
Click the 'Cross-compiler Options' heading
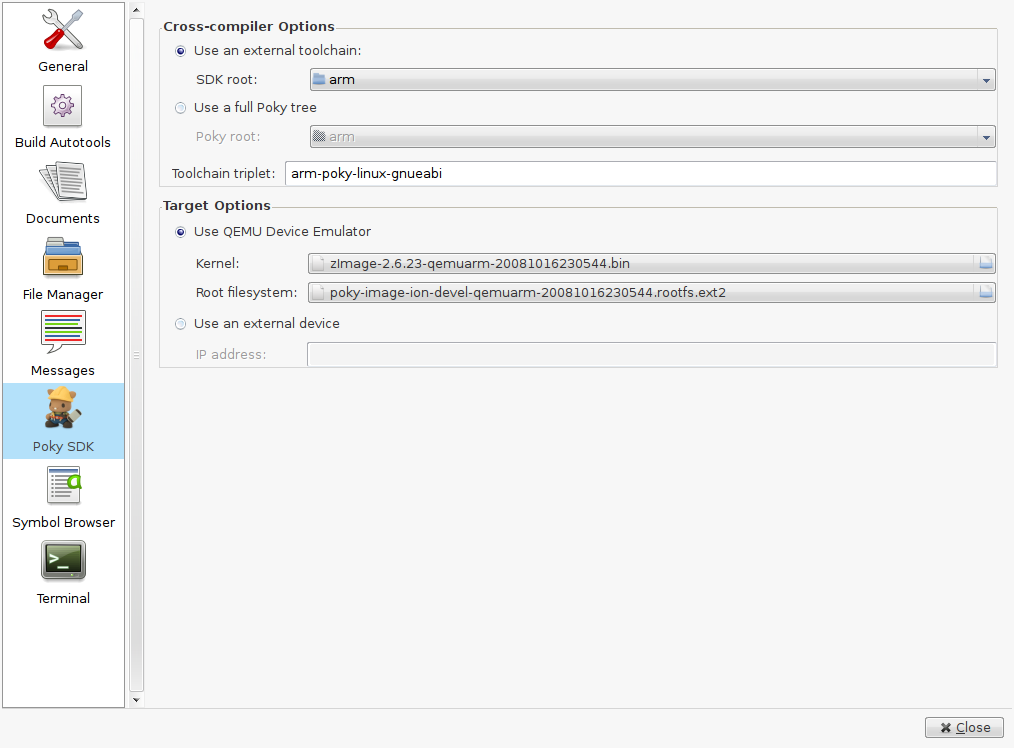(x=249, y=27)
